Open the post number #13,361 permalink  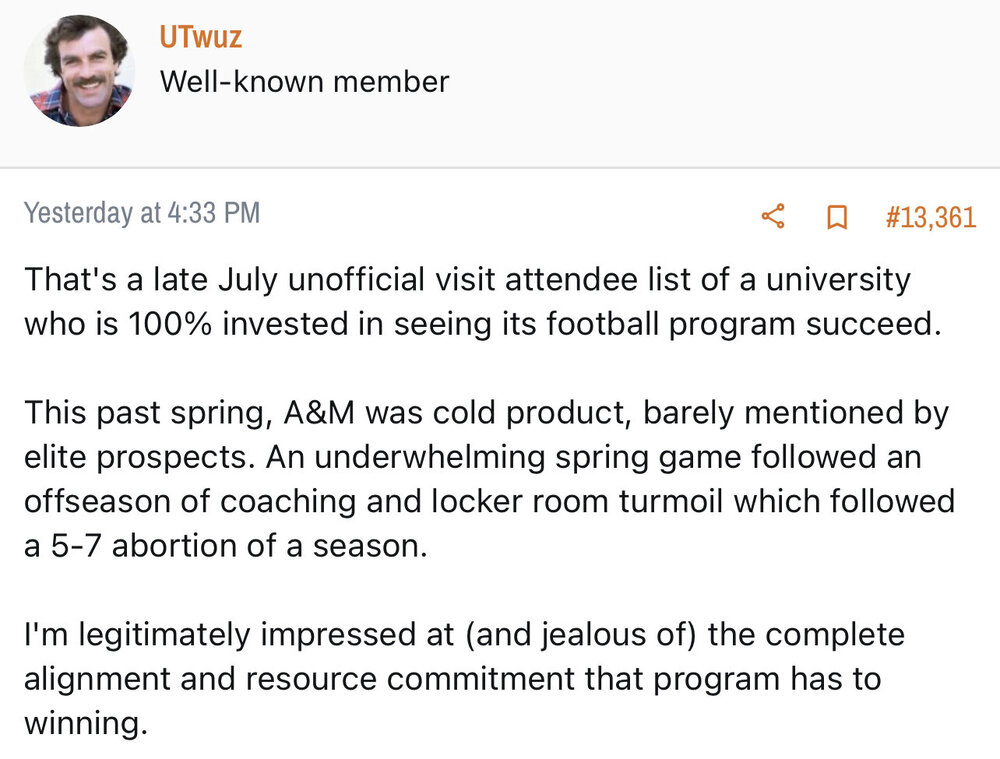pyautogui.click(x=930, y=217)
